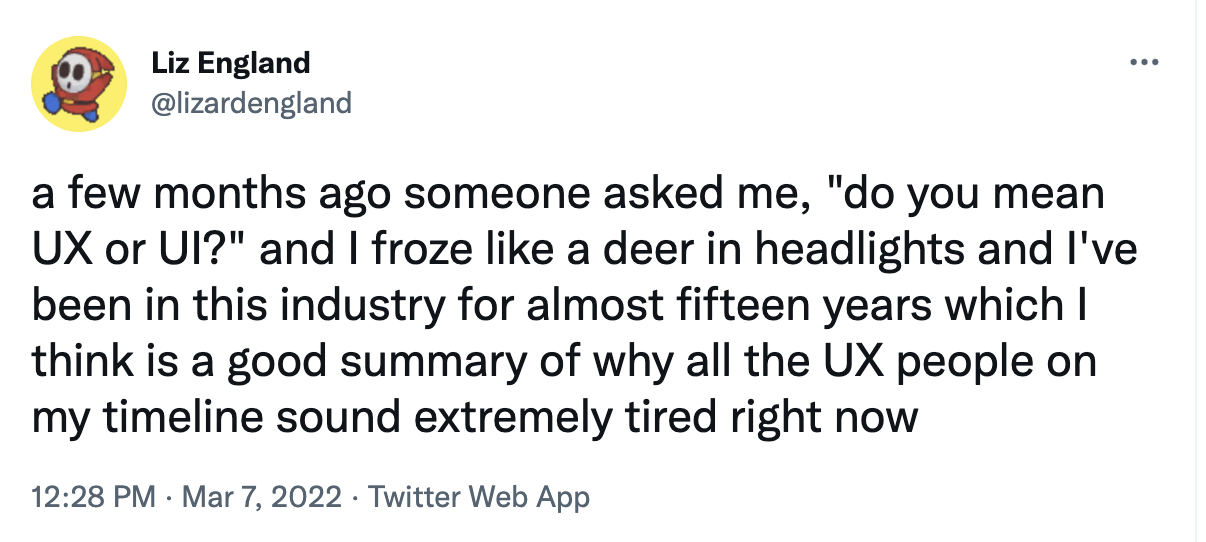Click the Mar 7, 2022 date
This screenshot has height=542, width=1206.
tap(262, 497)
